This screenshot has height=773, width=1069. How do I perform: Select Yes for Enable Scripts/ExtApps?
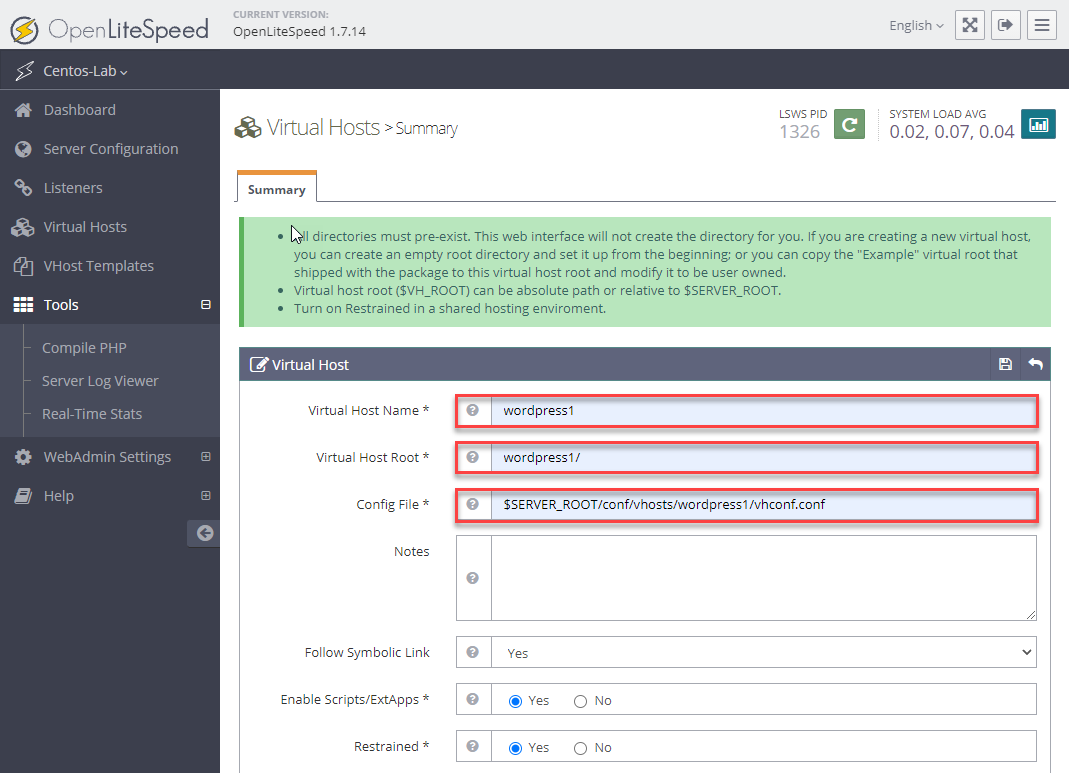tap(515, 701)
